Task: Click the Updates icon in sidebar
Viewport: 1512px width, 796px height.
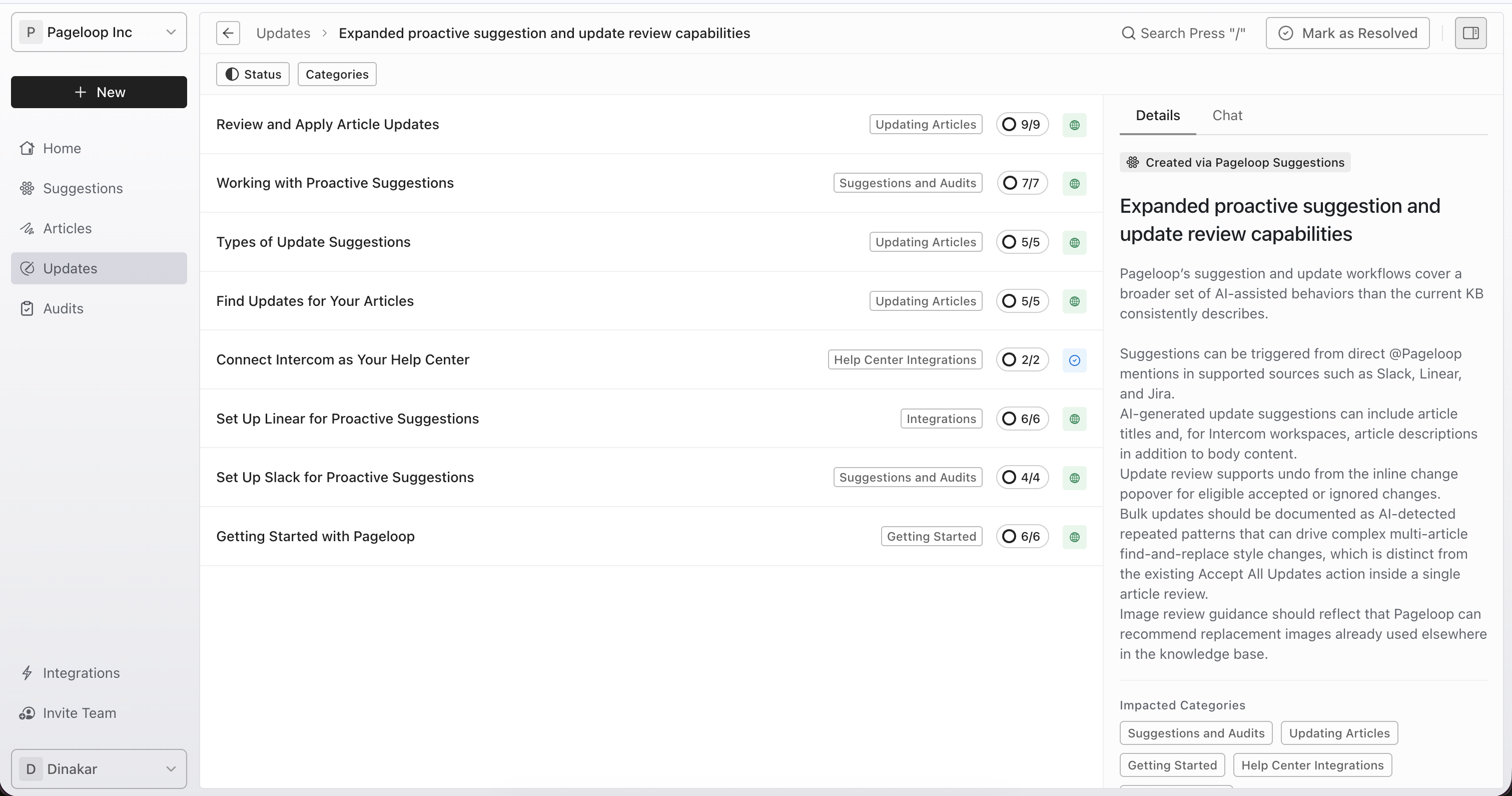Action: click(27, 268)
